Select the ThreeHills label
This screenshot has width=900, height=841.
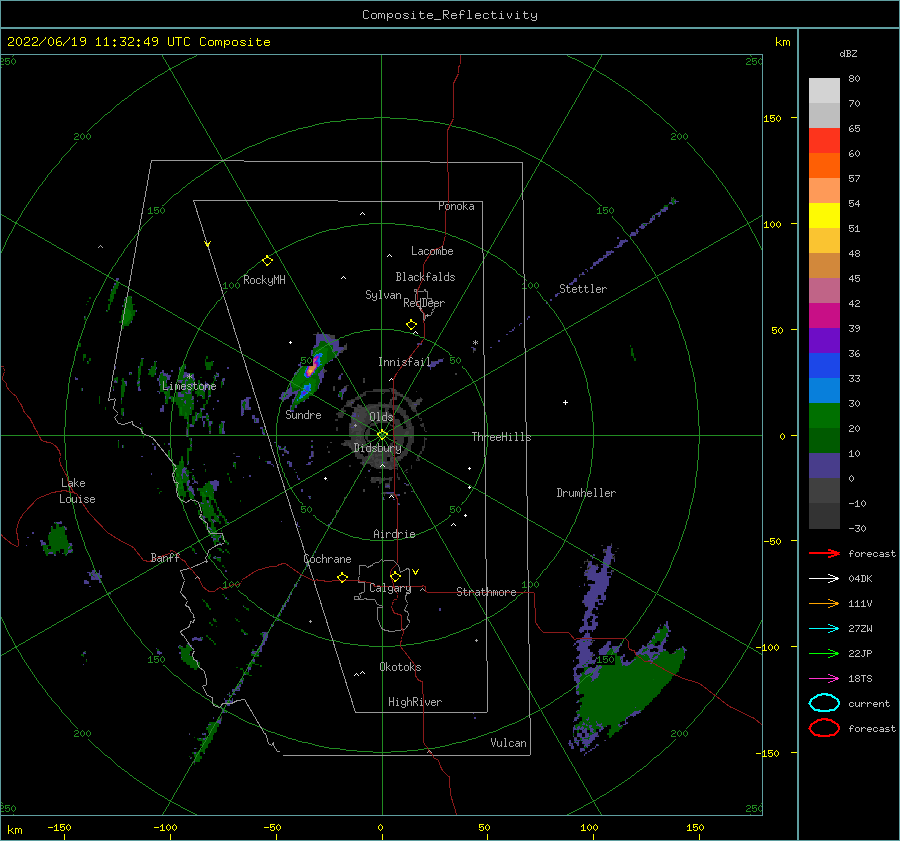coord(502,437)
